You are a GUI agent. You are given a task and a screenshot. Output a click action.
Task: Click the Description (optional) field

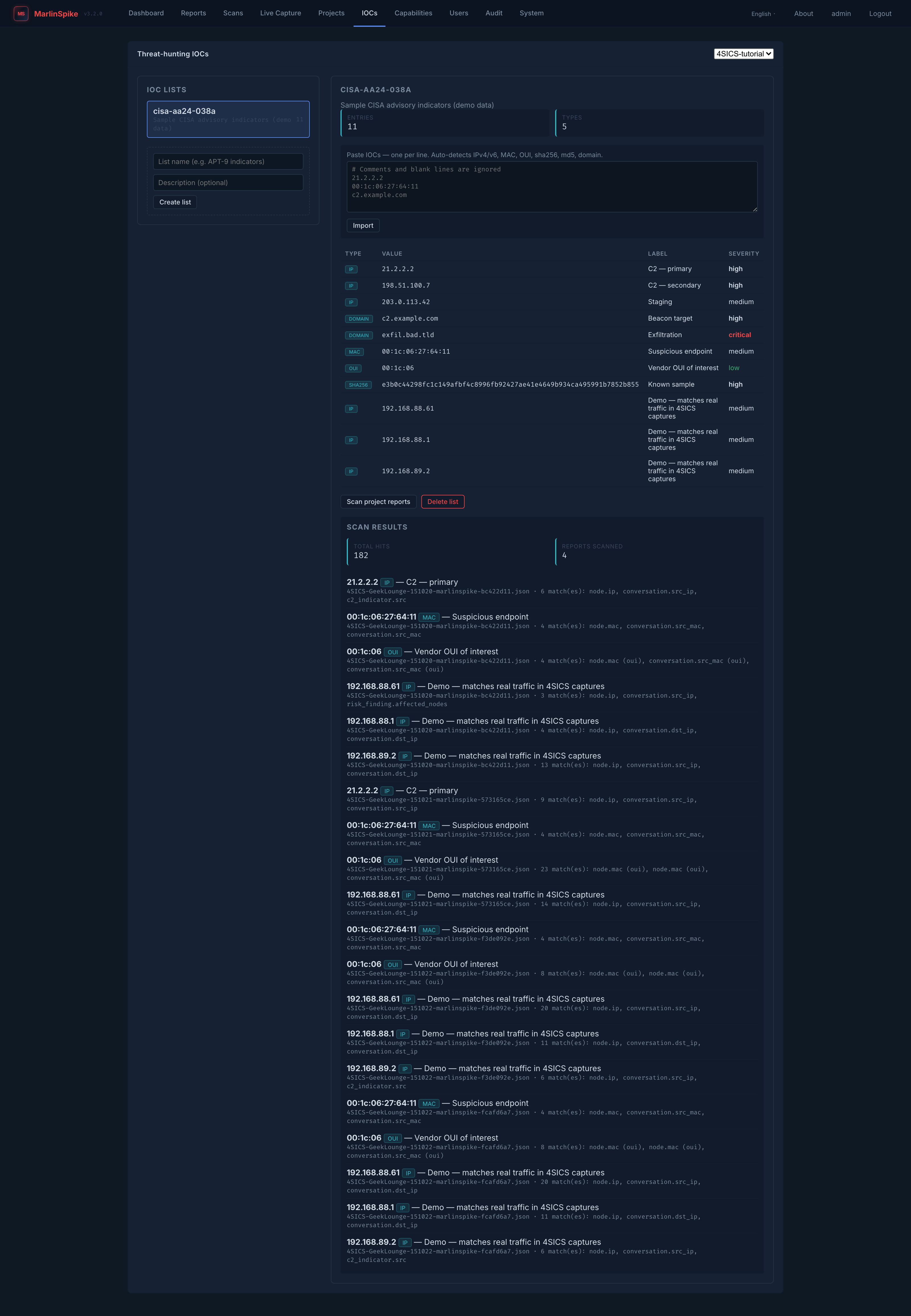228,183
